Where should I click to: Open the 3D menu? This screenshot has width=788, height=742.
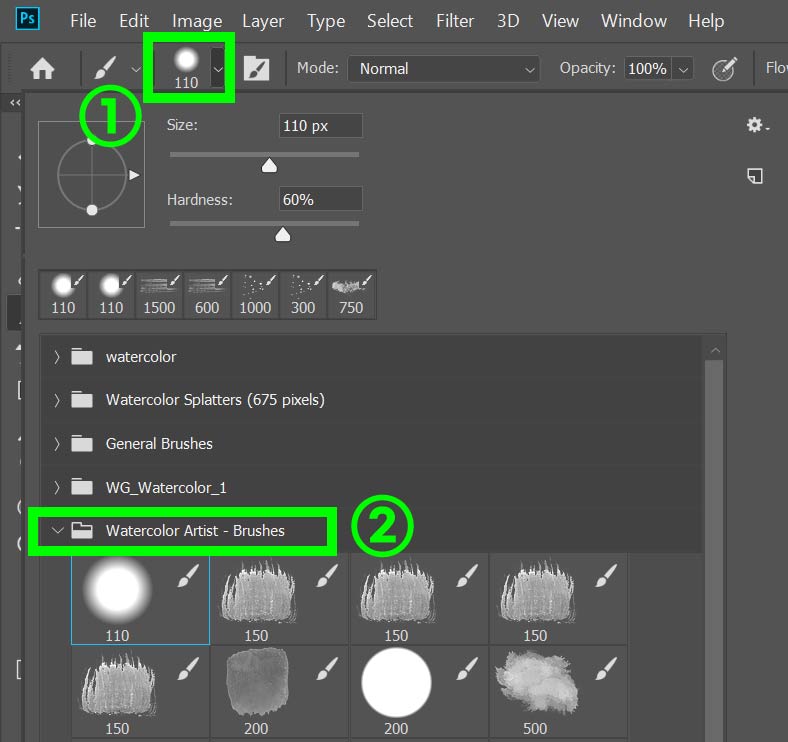tap(508, 21)
